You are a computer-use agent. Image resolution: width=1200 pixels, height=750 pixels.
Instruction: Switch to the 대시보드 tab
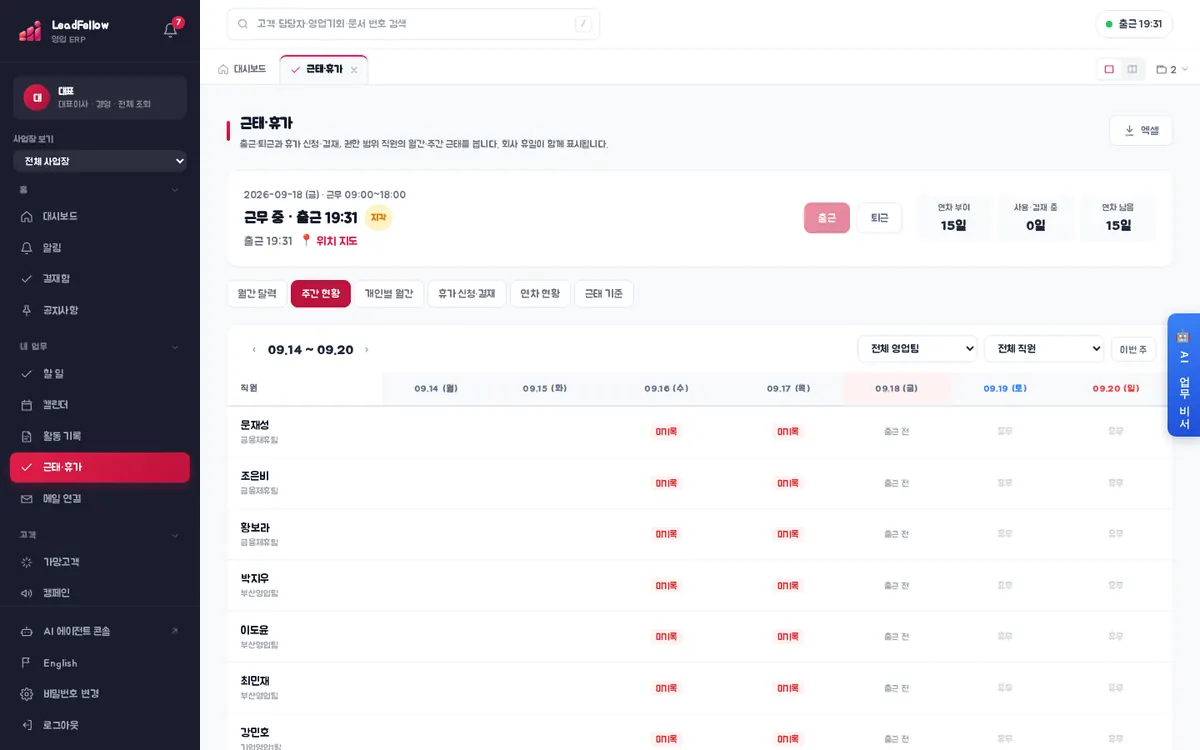click(242, 70)
